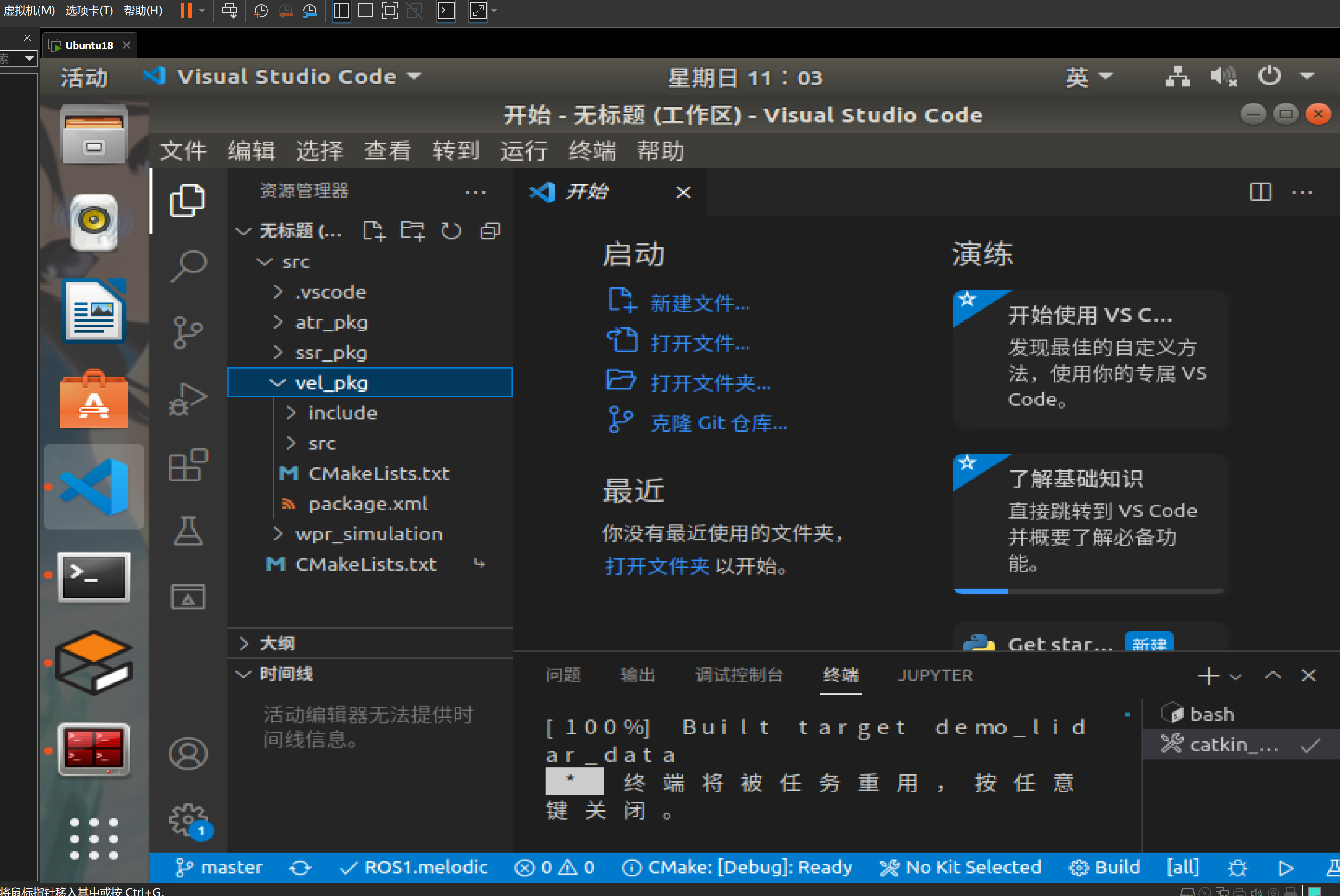Open Accounts menu in activity bar
The width and height of the screenshot is (1340, 896).
[x=188, y=753]
